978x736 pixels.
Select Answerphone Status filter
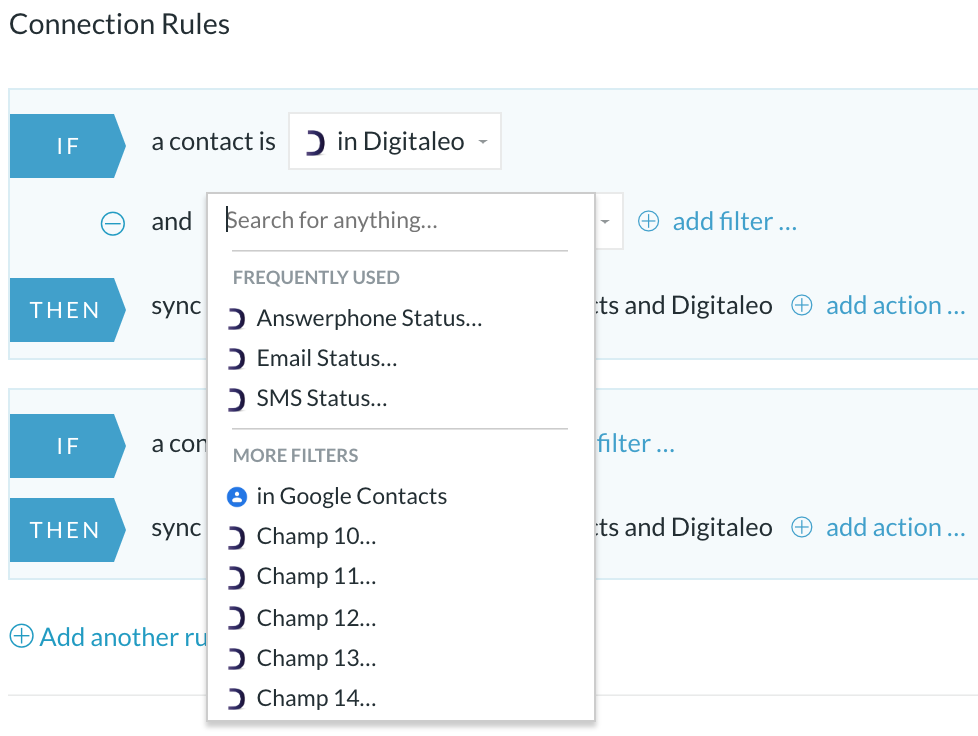click(x=370, y=318)
